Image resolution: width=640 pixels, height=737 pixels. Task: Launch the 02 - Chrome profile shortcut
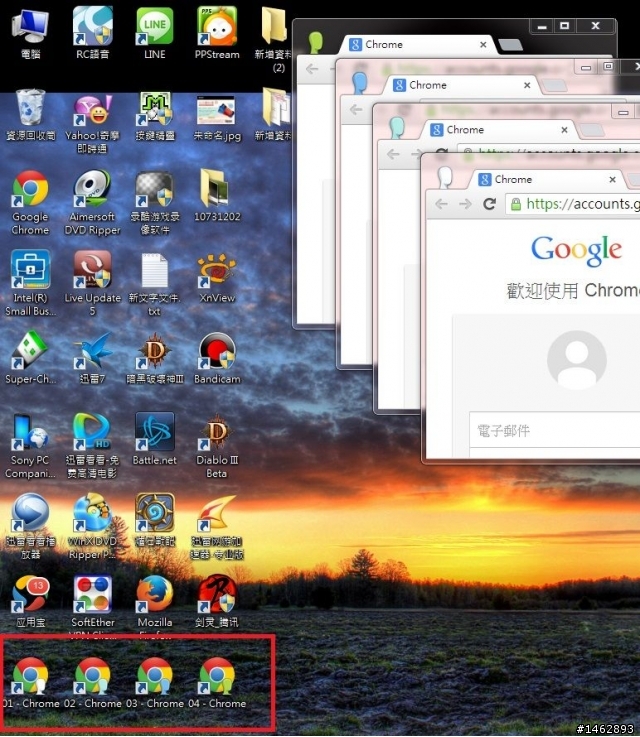92,683
